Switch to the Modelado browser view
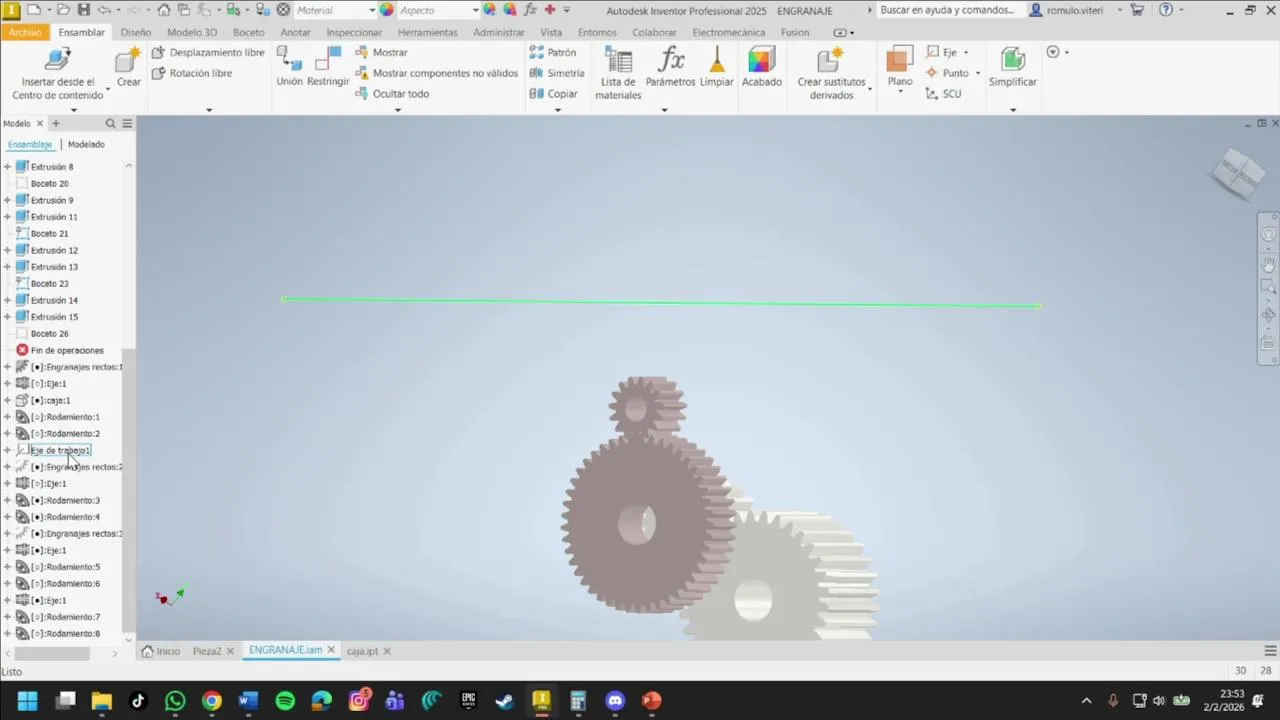This screenshot has width=1280, height=720. click(86, 145)
